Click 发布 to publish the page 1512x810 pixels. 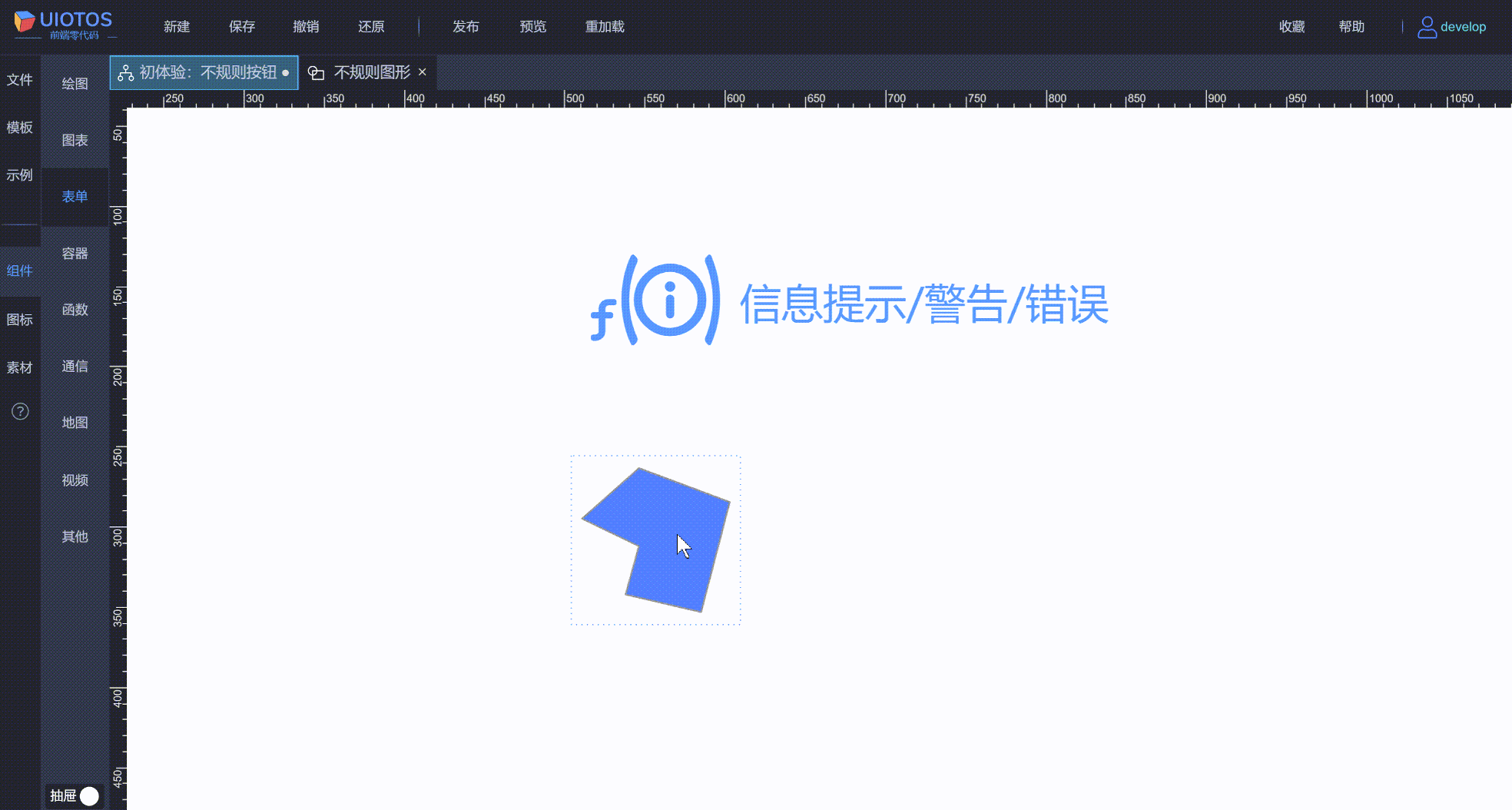click(466, 26)
